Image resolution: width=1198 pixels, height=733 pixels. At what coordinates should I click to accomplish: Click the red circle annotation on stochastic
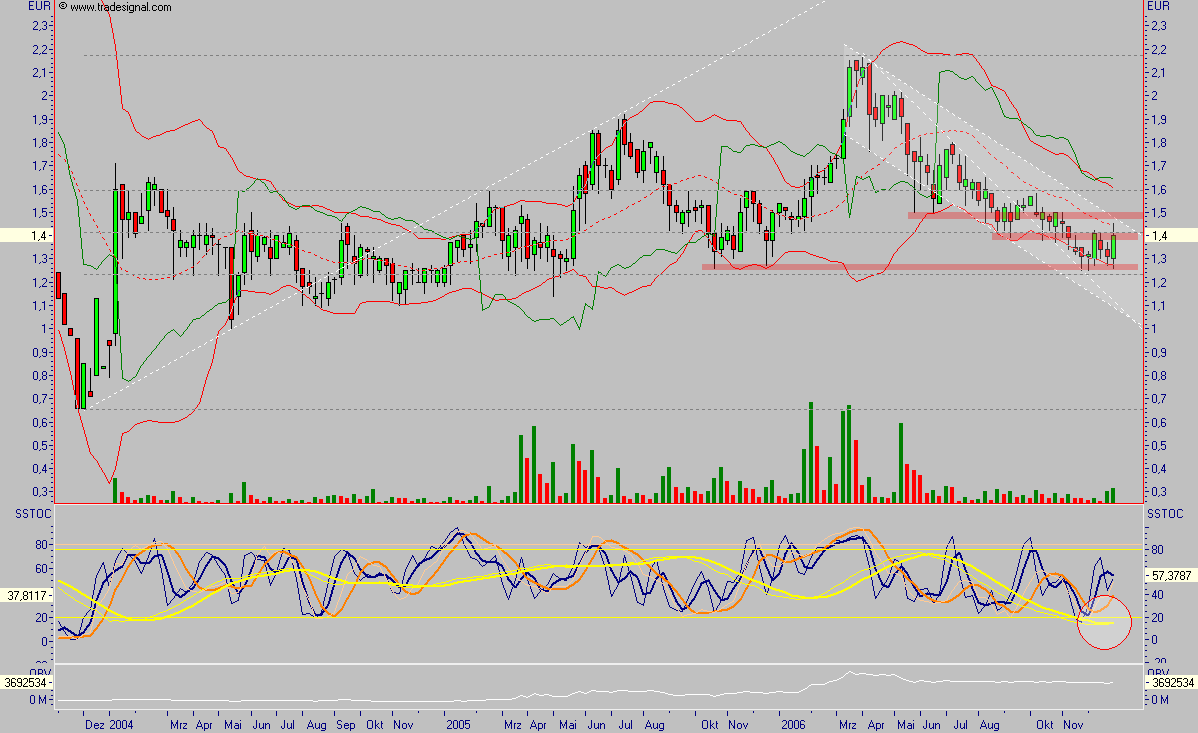1104,622
